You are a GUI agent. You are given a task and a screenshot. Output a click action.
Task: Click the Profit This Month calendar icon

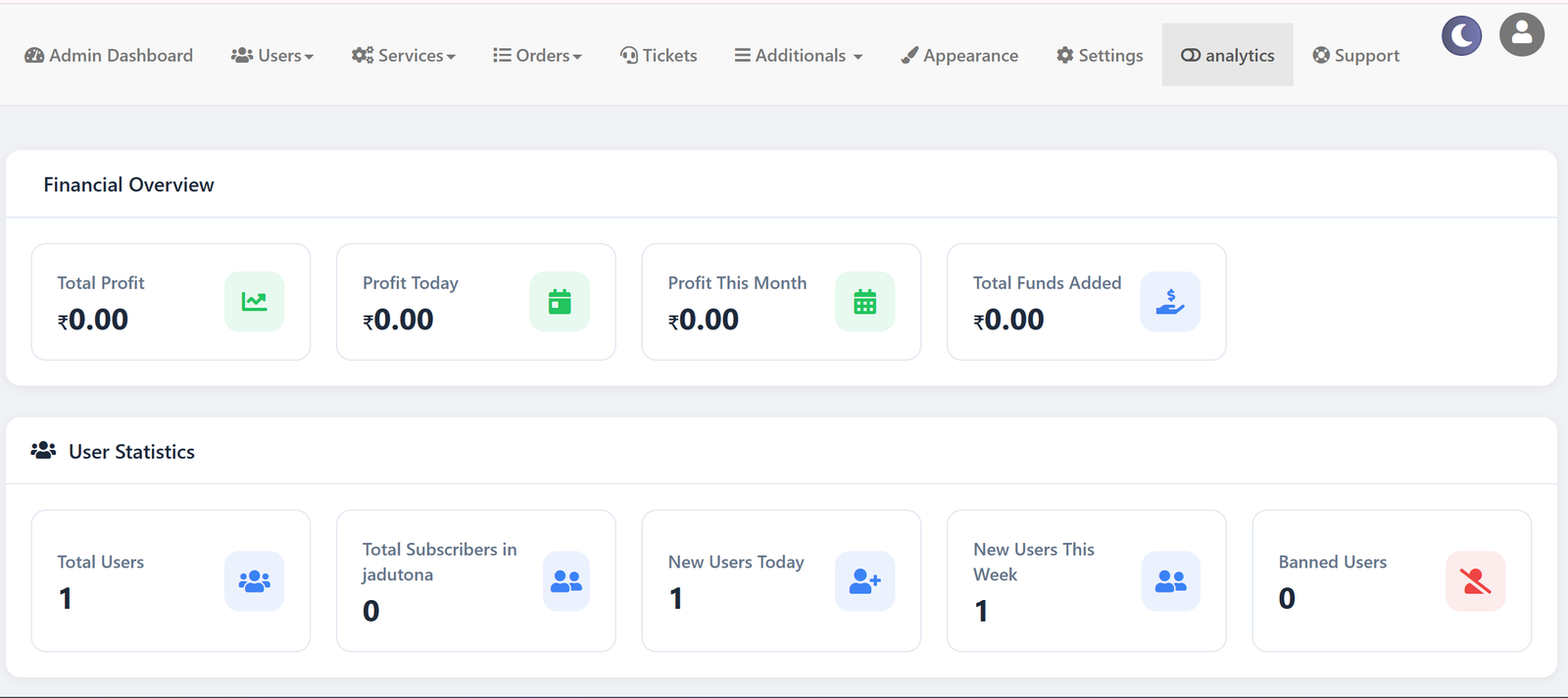pos(865,302)
